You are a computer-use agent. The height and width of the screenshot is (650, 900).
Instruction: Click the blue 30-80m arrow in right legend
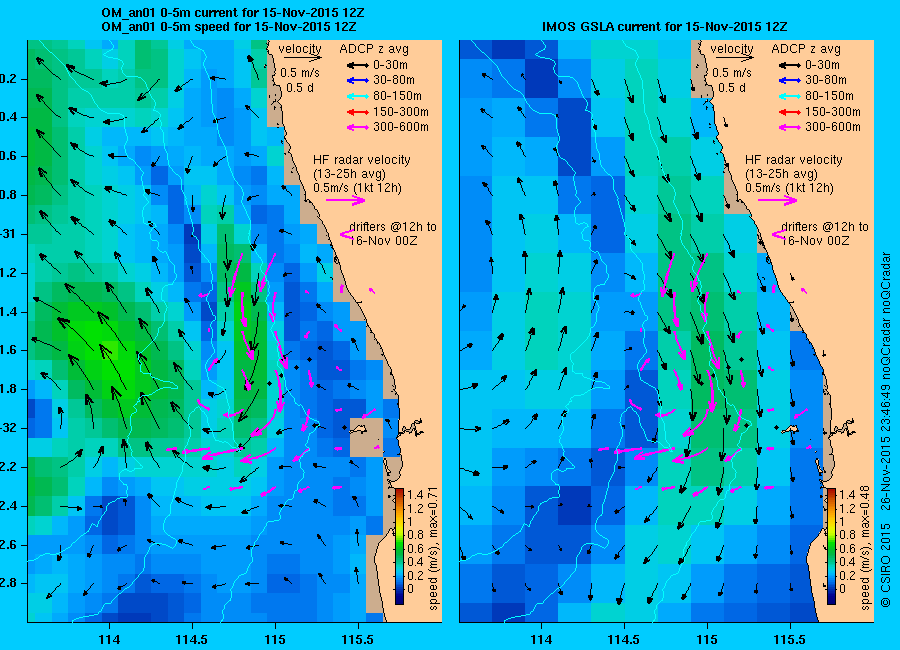click(x=790, y=81)
